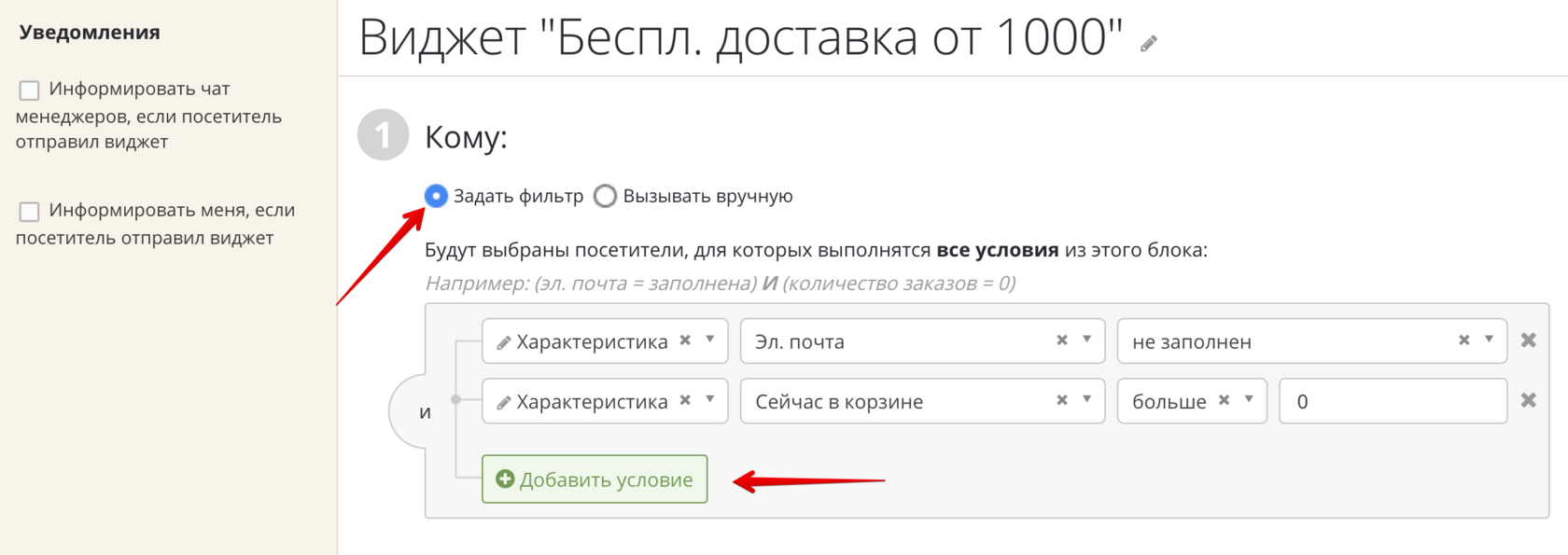Screen dimensions: 1568x555
Task: Select Вызывать вручную radio option
Action: 605,196
